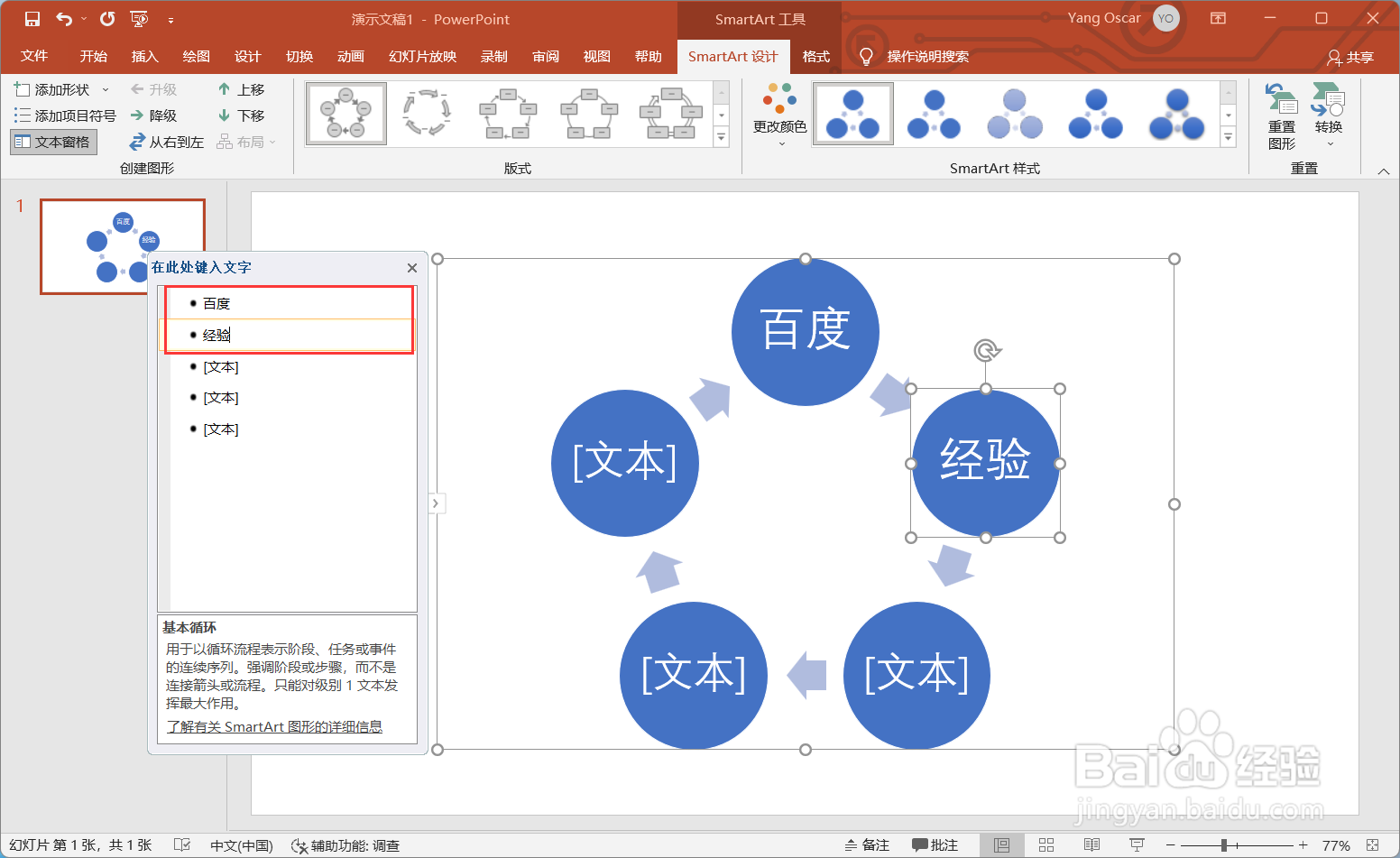
Task: Click Add Bullet (添加项目符号)
Action: click(x=65, y=115)
